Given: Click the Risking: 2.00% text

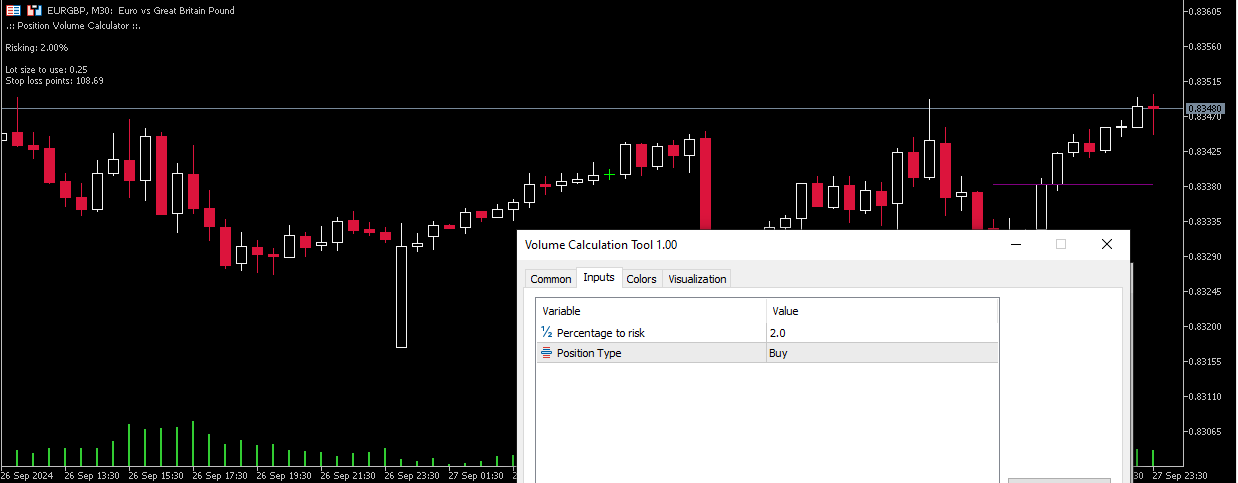Looking at the screenshot, I should [x=37, y=47].
